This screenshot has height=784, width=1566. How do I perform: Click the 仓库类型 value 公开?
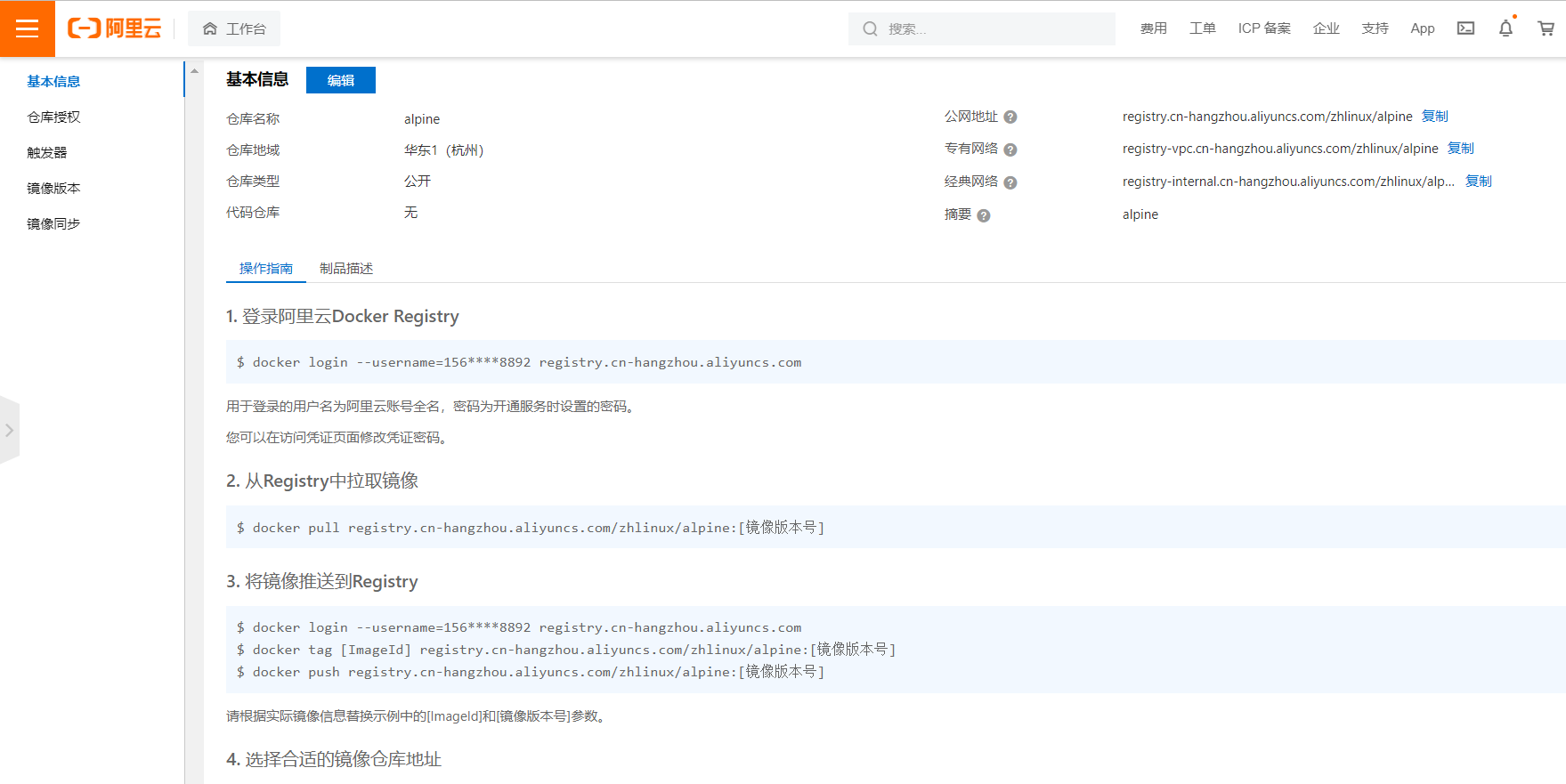click(x=418, y=181)
